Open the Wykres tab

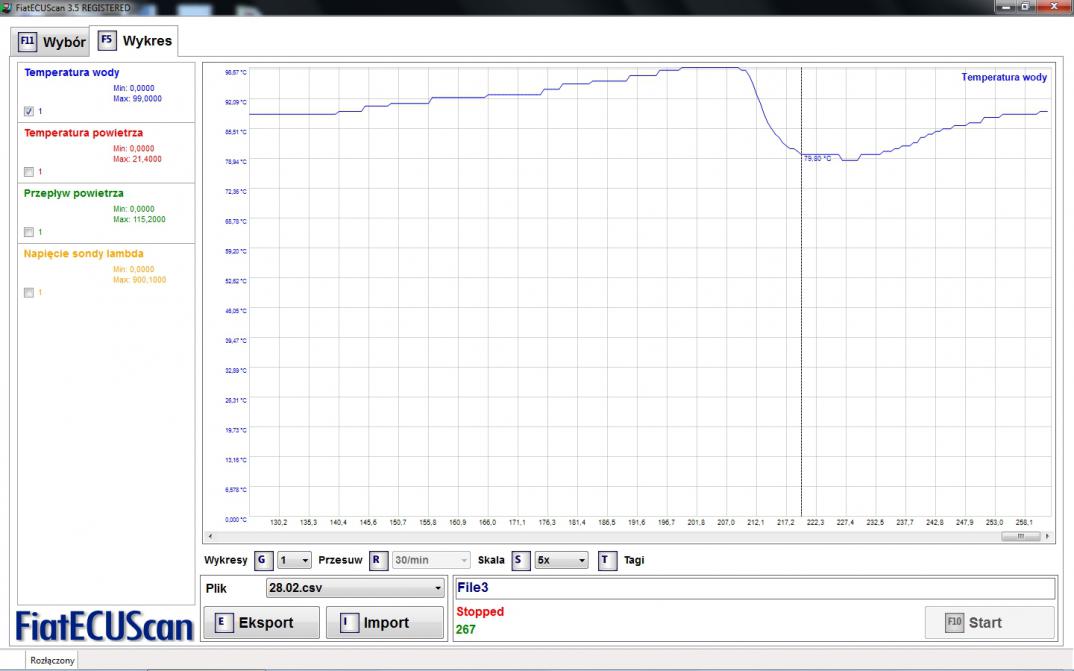tap(134, 41)
